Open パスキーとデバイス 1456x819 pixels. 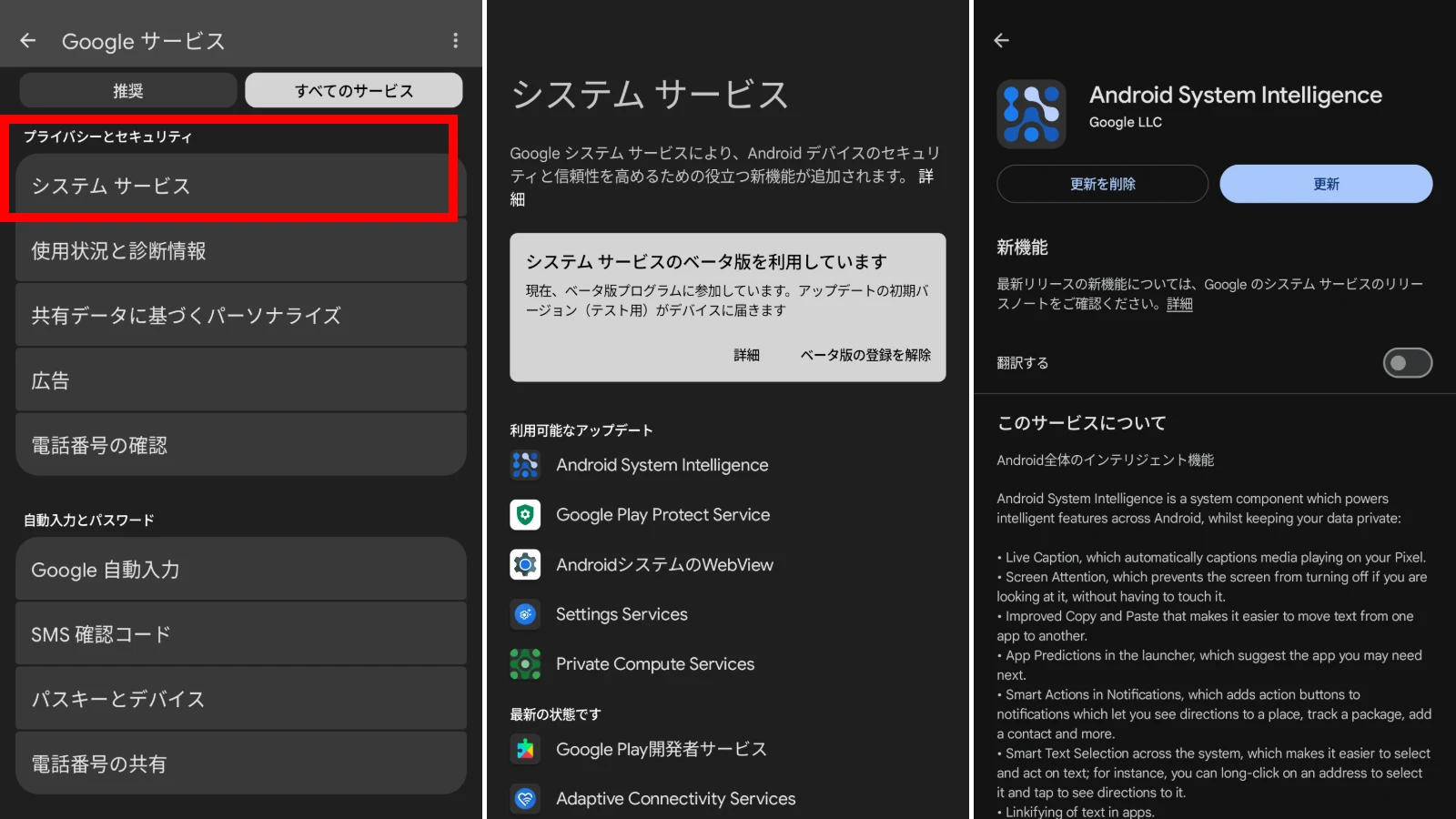pyautogui.click(x=241, y=699)
